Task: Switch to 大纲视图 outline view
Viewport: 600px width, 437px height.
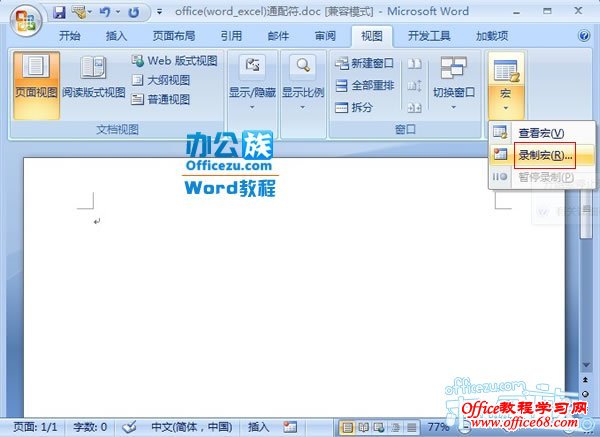Action: (x=161, y=80)
